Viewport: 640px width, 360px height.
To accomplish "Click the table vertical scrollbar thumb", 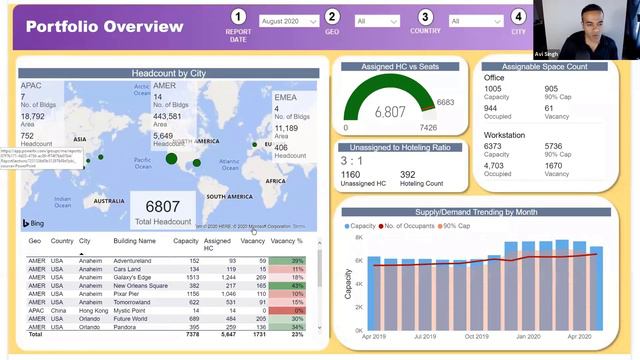I will (319, 268).
